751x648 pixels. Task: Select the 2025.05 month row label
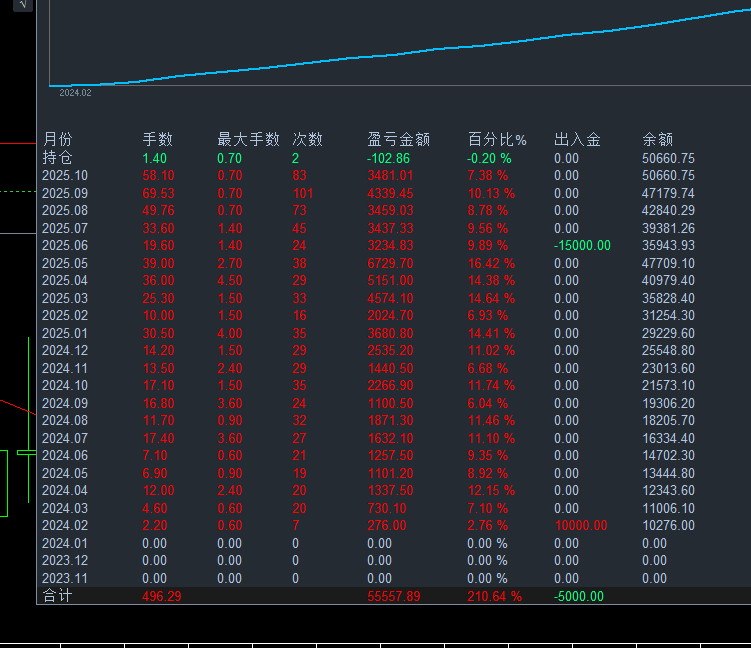coord(65,263)
